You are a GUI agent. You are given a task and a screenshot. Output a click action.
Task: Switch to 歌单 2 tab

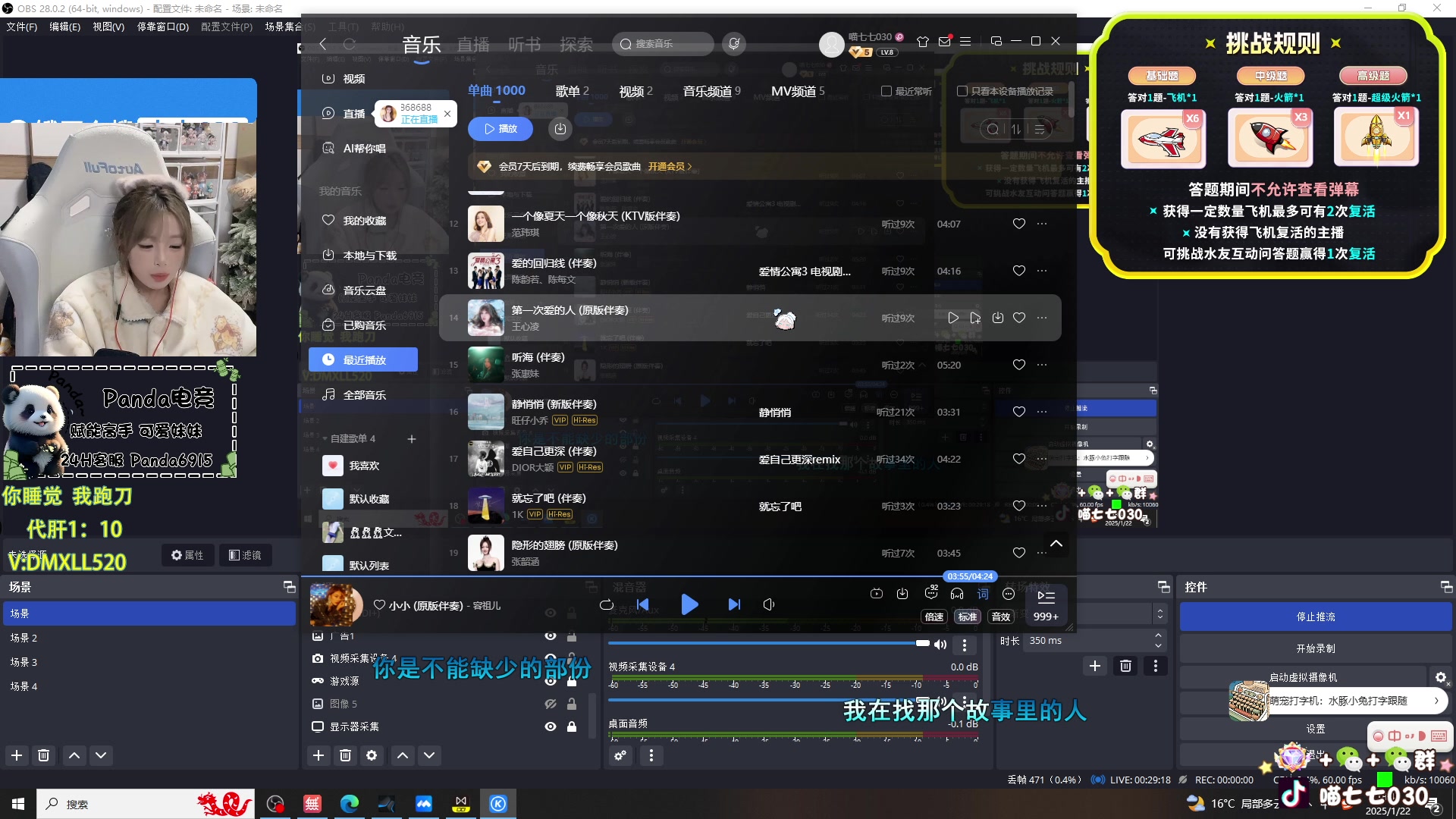(x=572, y=91)
